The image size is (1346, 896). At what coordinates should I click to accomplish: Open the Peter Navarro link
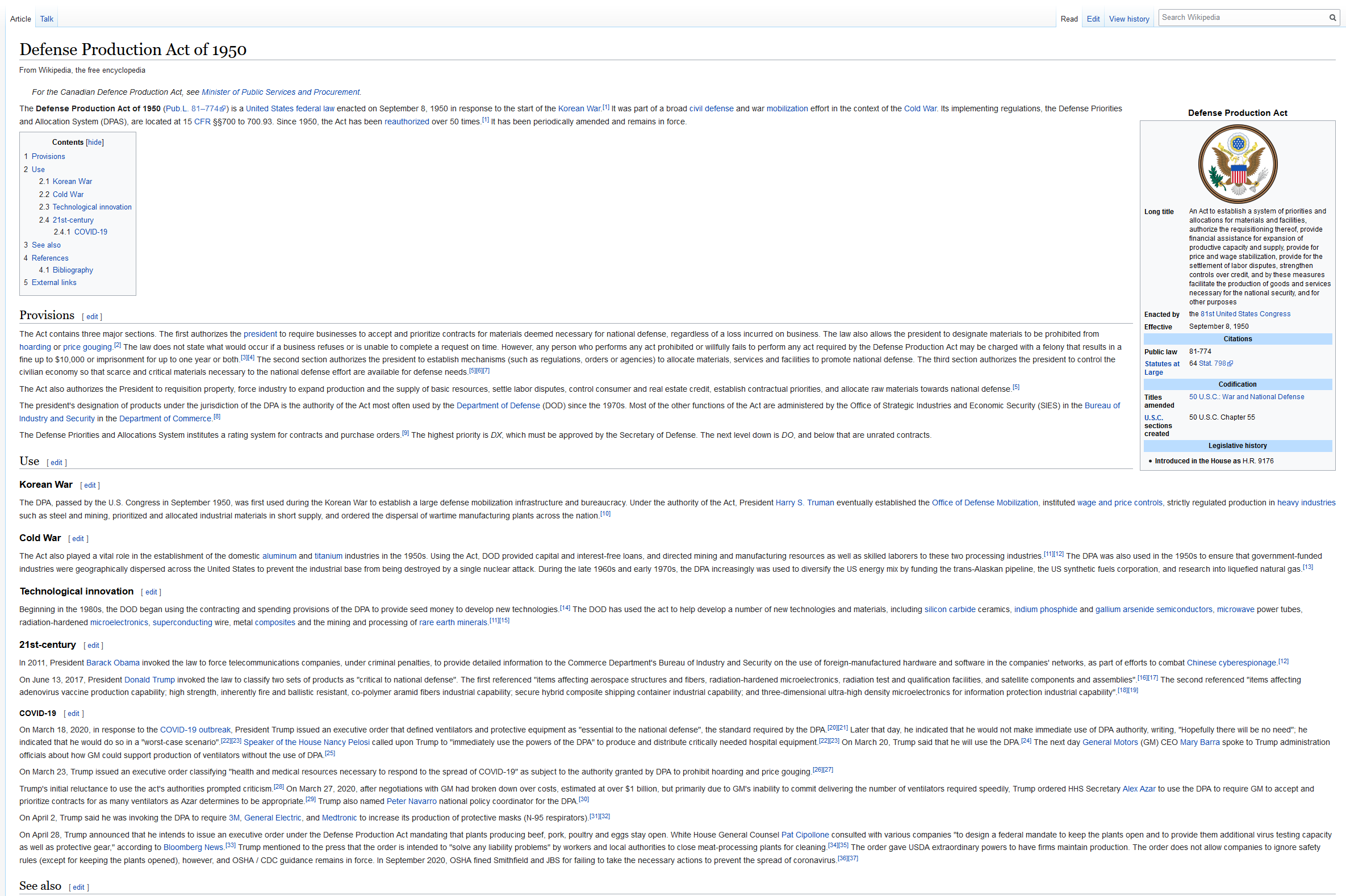point(412,802)
